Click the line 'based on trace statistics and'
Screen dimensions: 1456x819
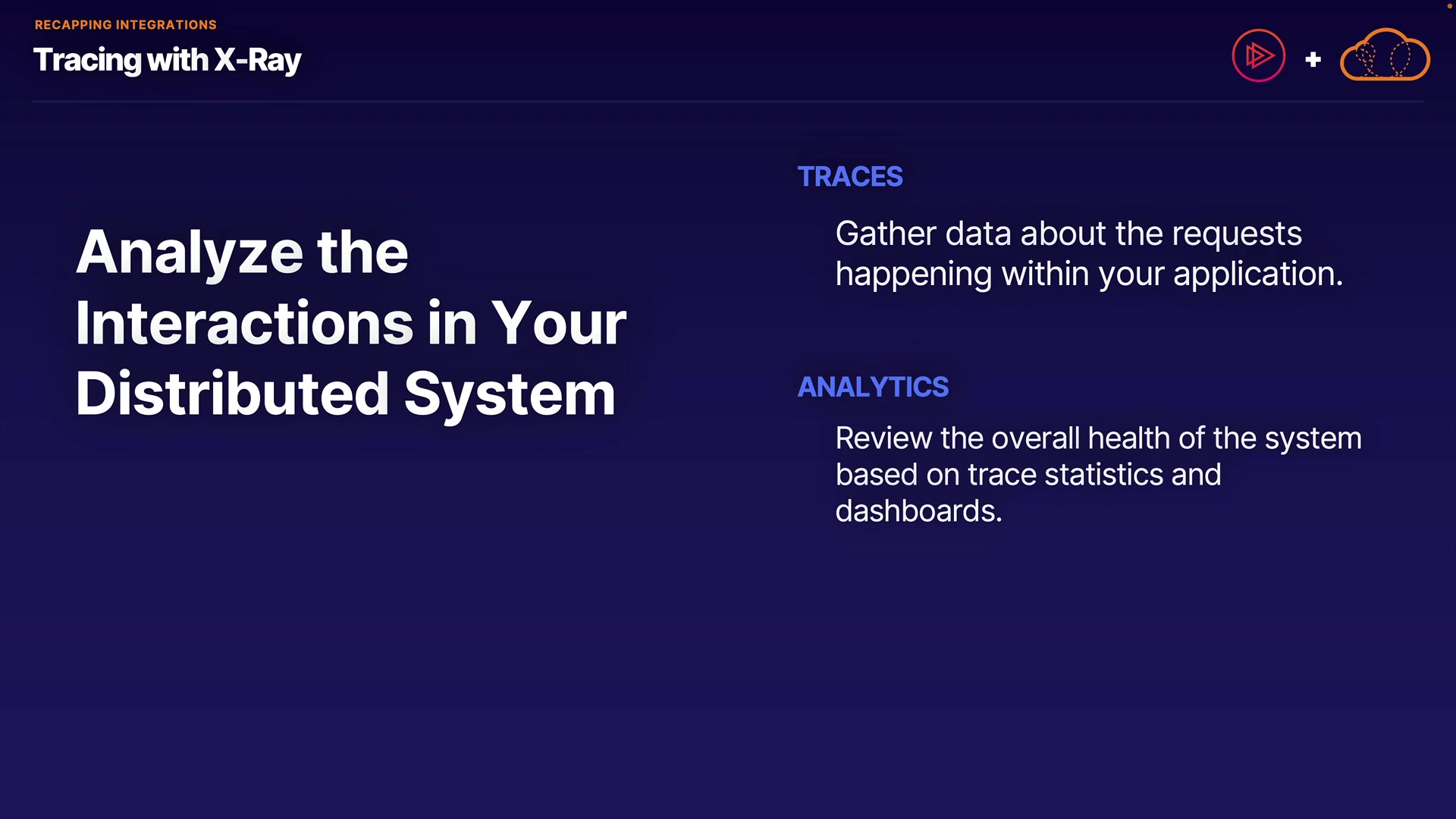pyautogui.click(x=1028, y=475)
